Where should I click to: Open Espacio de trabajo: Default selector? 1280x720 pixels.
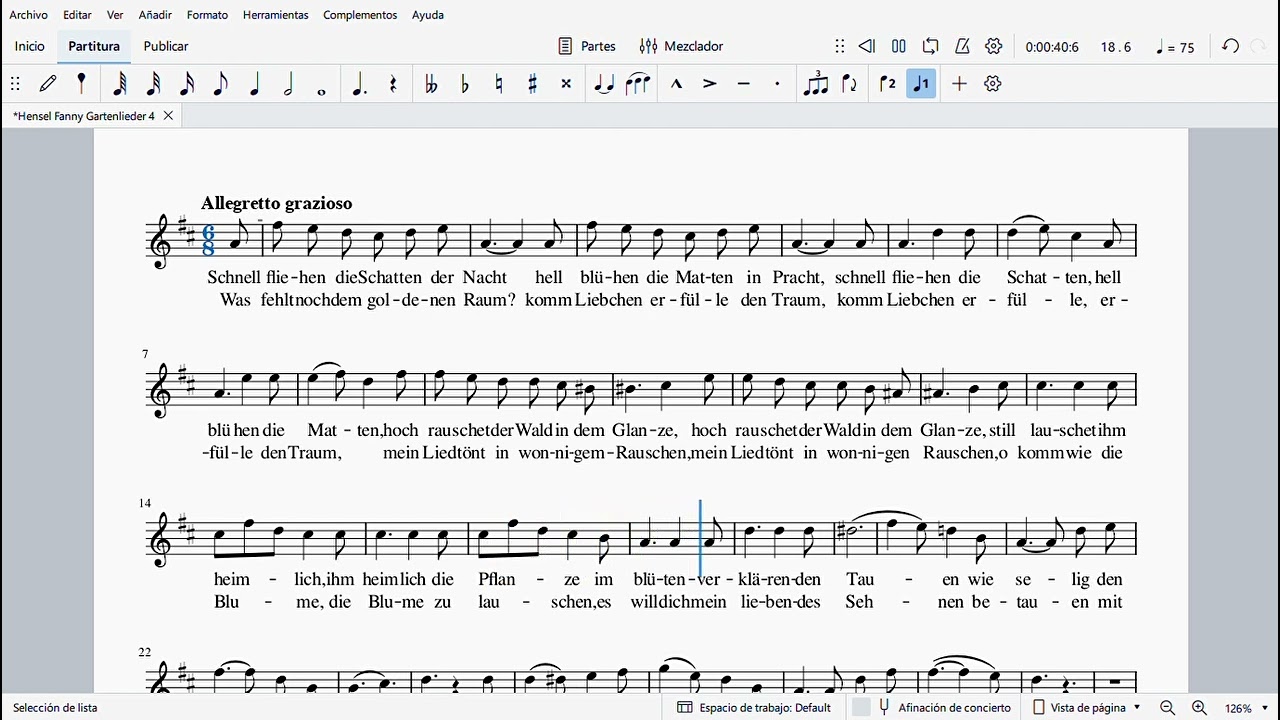[754, 707]
